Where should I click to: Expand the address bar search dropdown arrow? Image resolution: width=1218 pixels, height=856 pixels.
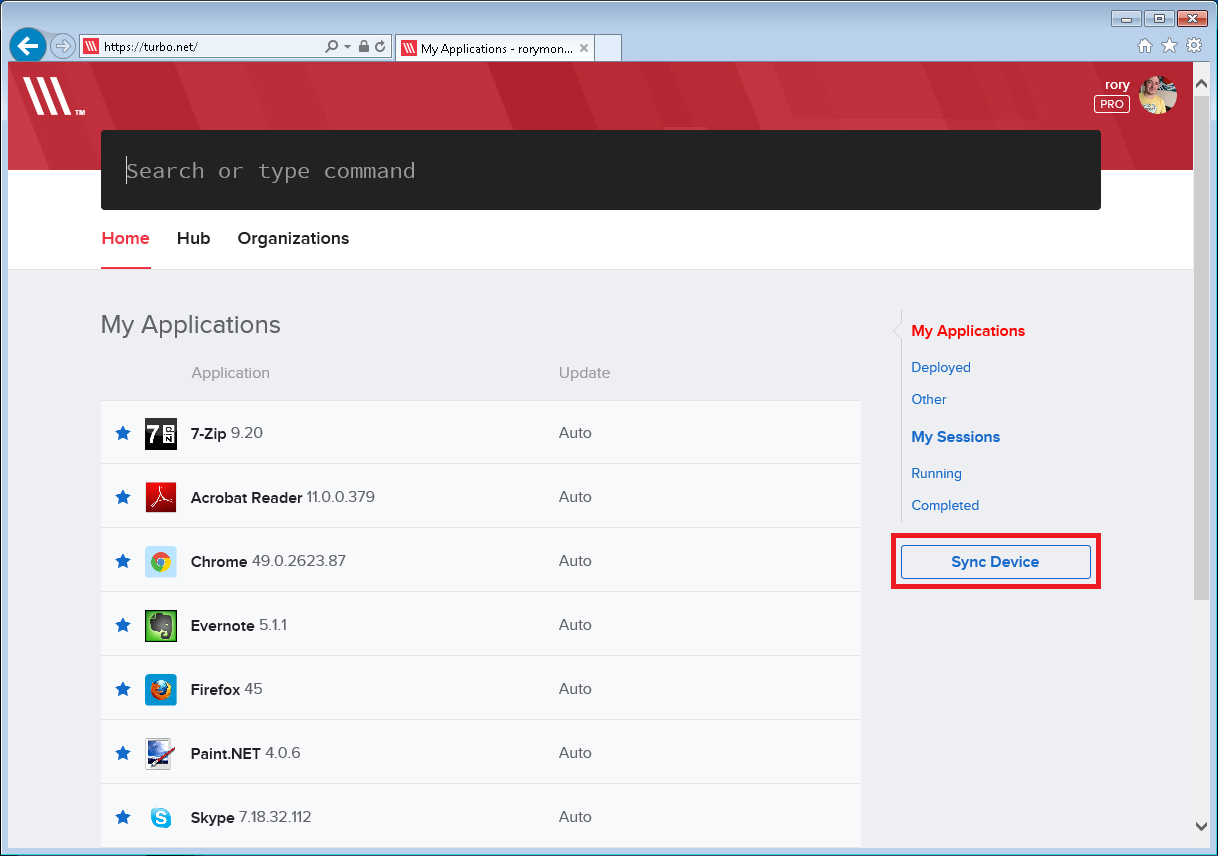click(x=347, y=47)
